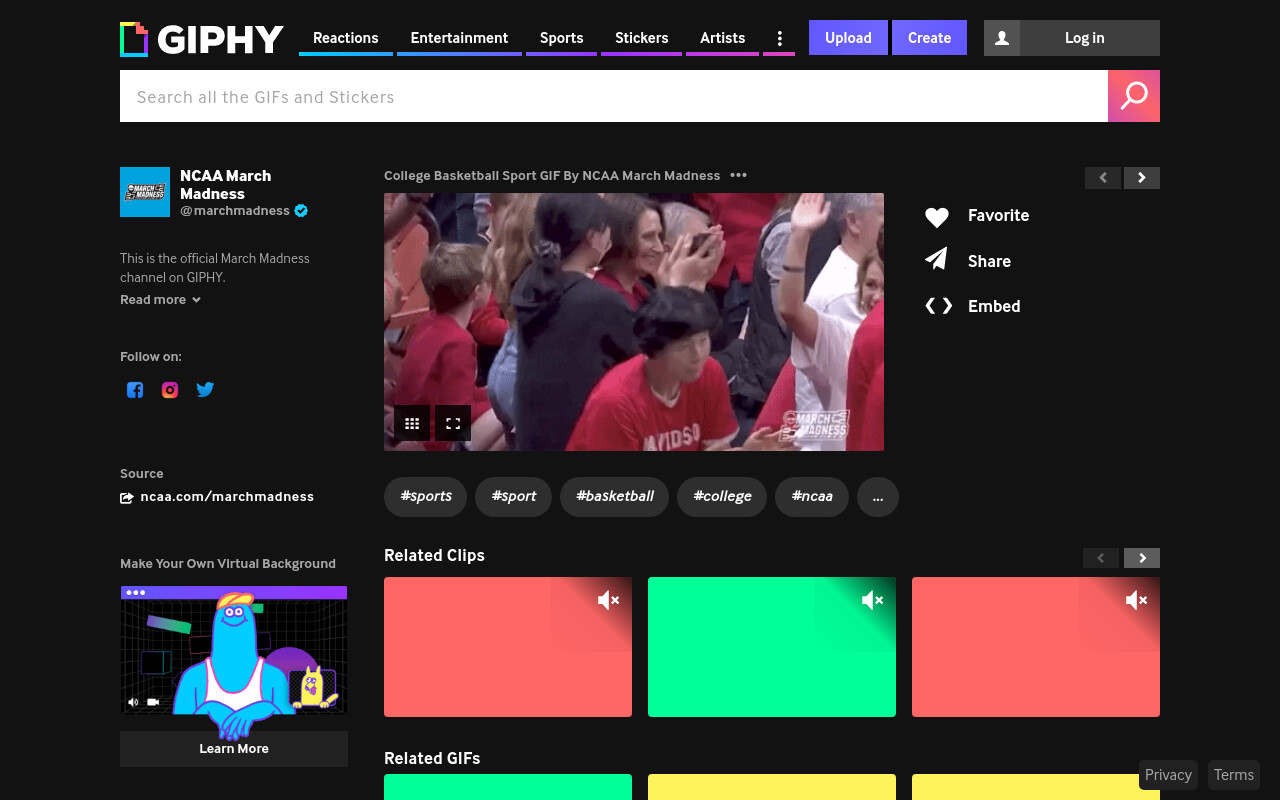Click the main basketball crowd GIF

tap(634, 322)
